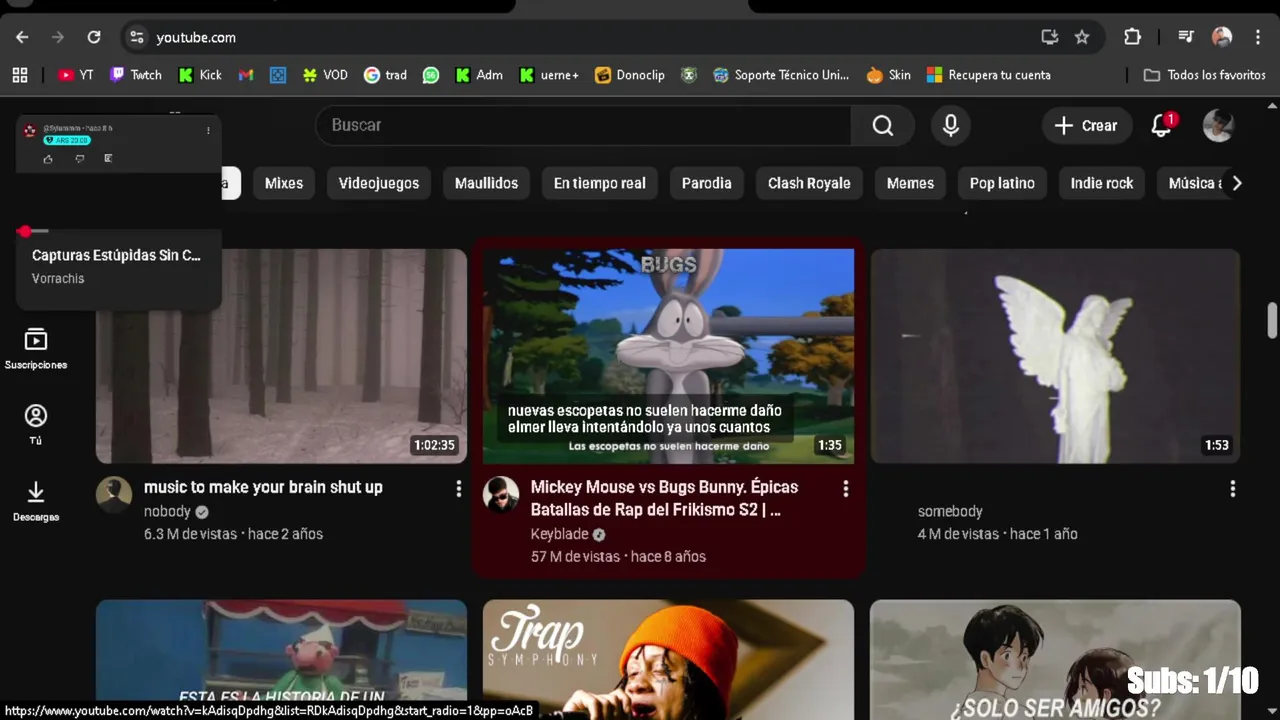
Task: Select the Videojuegos filter chip
Action: point(379,183)
